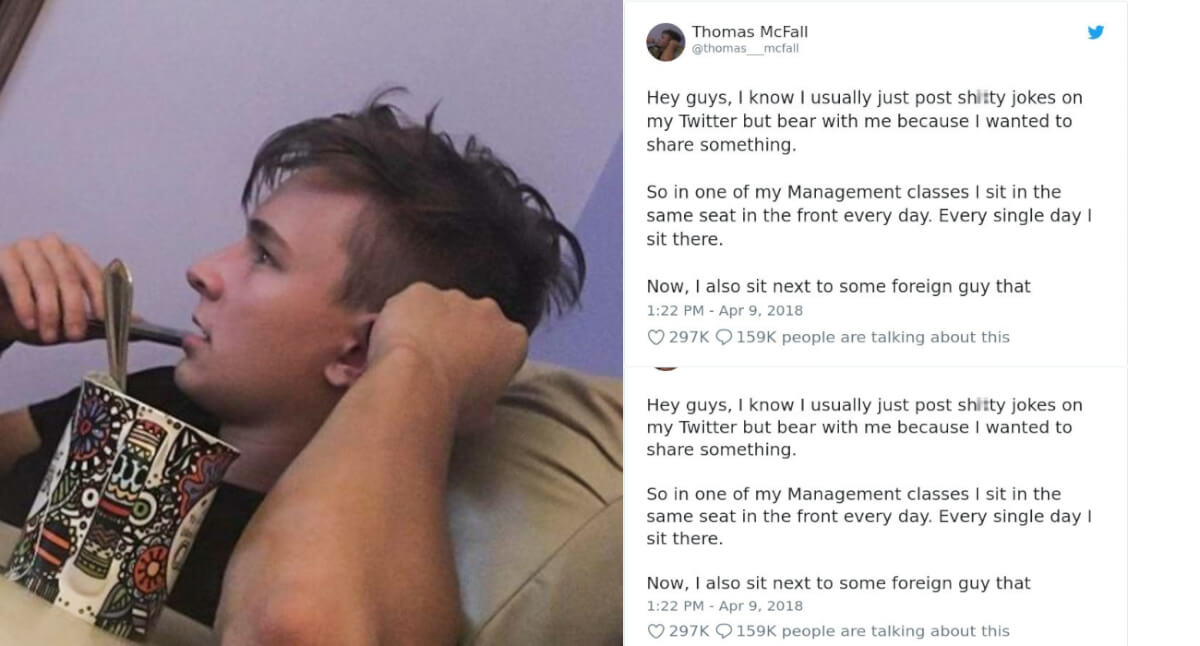Click the top tweet's foreign guy sentence
This screenshot has height=646, width=1200.
pos(838,286)
